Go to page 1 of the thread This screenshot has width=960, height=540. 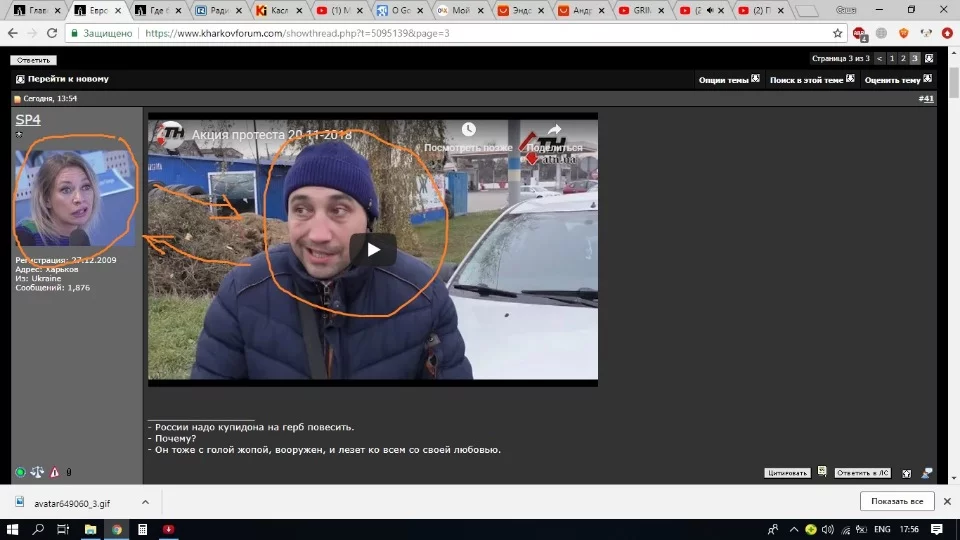point(892,58)
